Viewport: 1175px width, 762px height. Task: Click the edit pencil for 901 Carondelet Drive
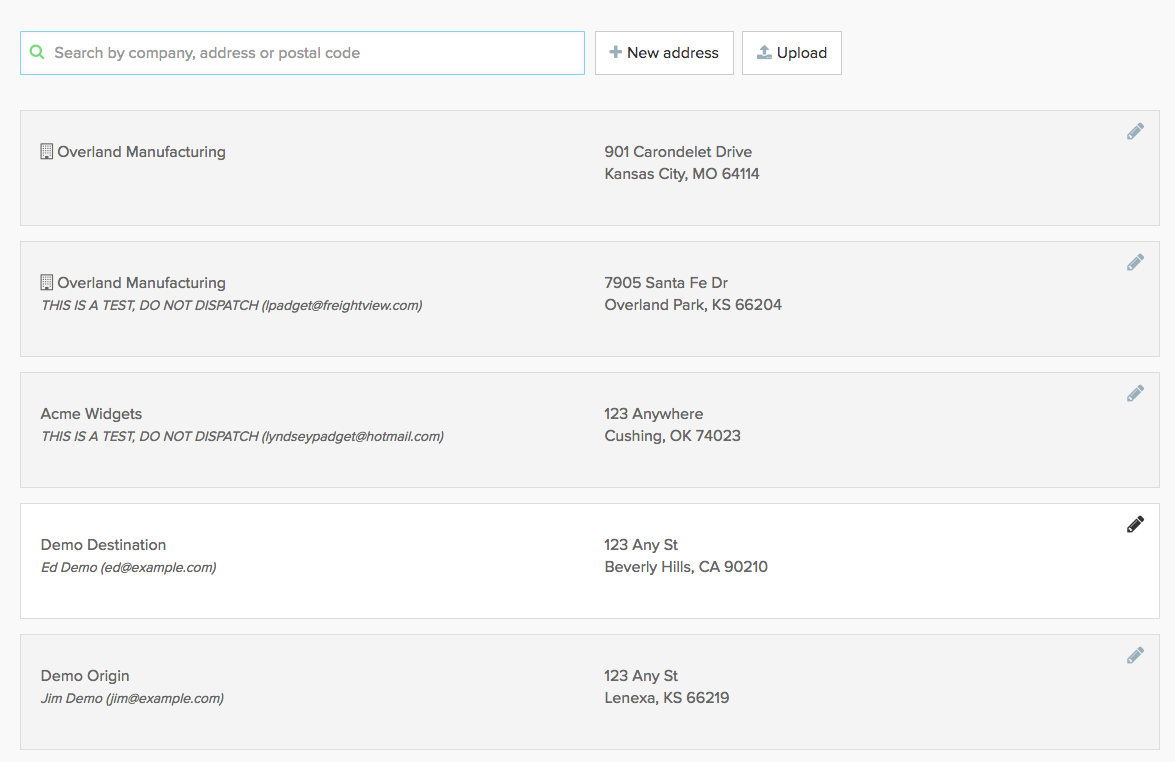pos(1135,132)
